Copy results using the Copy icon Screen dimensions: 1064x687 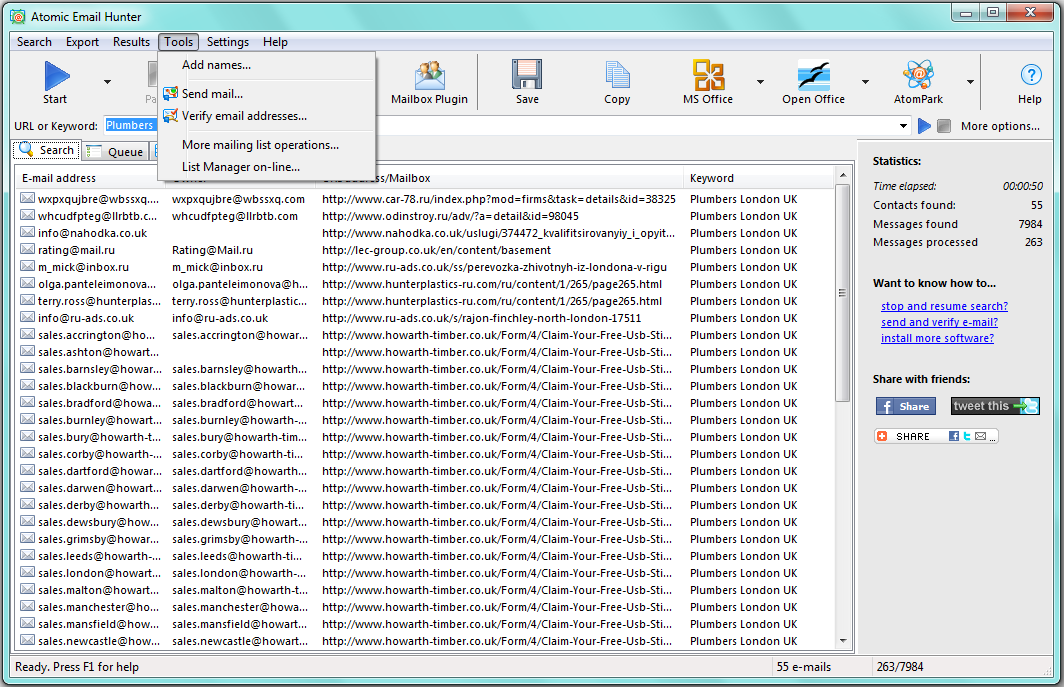[617, 75]
